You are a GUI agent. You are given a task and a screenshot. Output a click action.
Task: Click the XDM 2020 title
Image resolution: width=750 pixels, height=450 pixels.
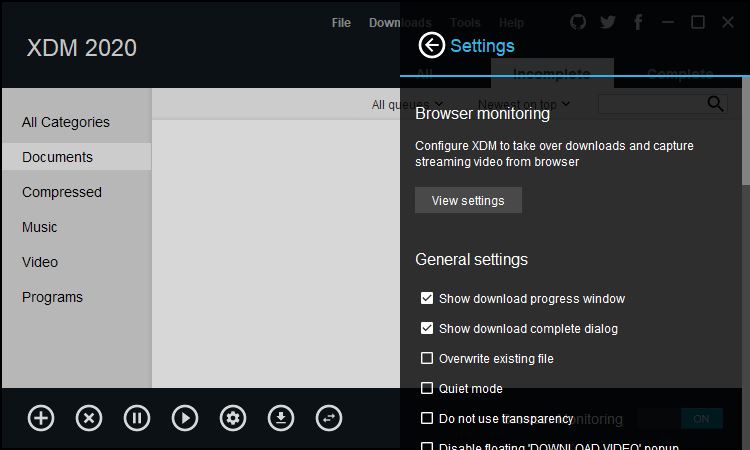coord(82,48)
